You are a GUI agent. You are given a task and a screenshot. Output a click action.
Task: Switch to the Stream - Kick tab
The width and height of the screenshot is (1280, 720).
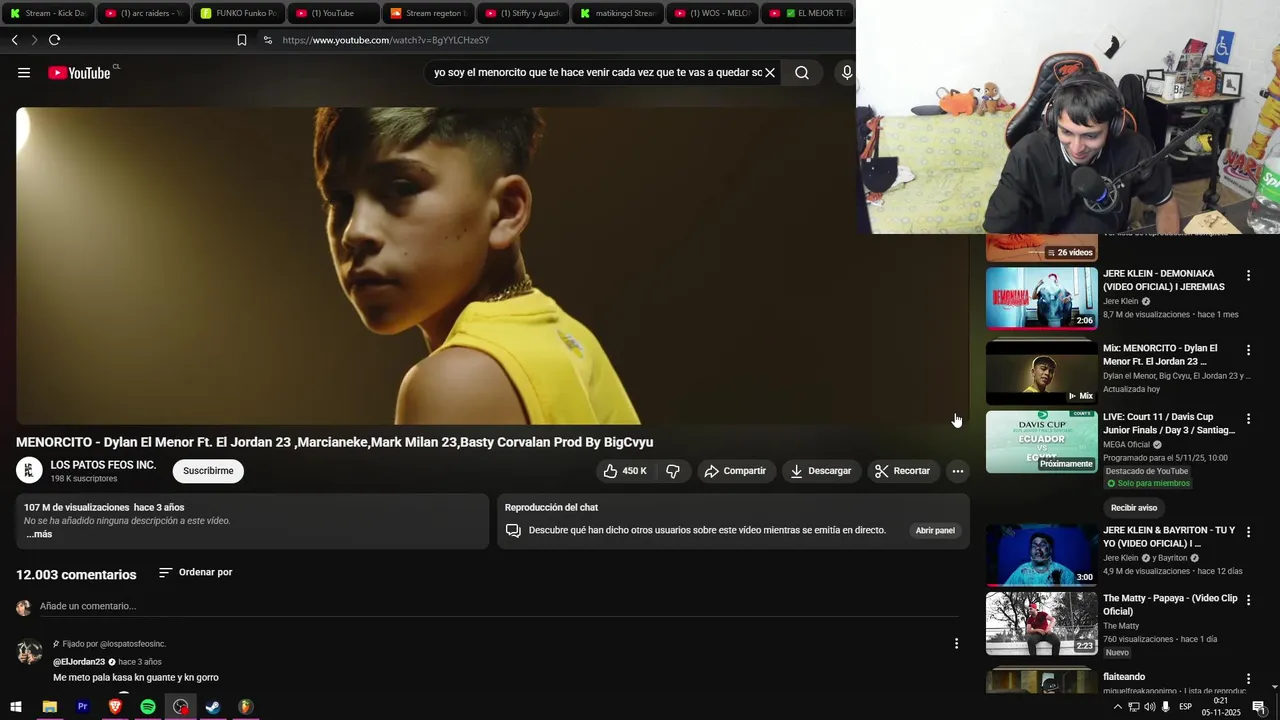tap(47, 13)
